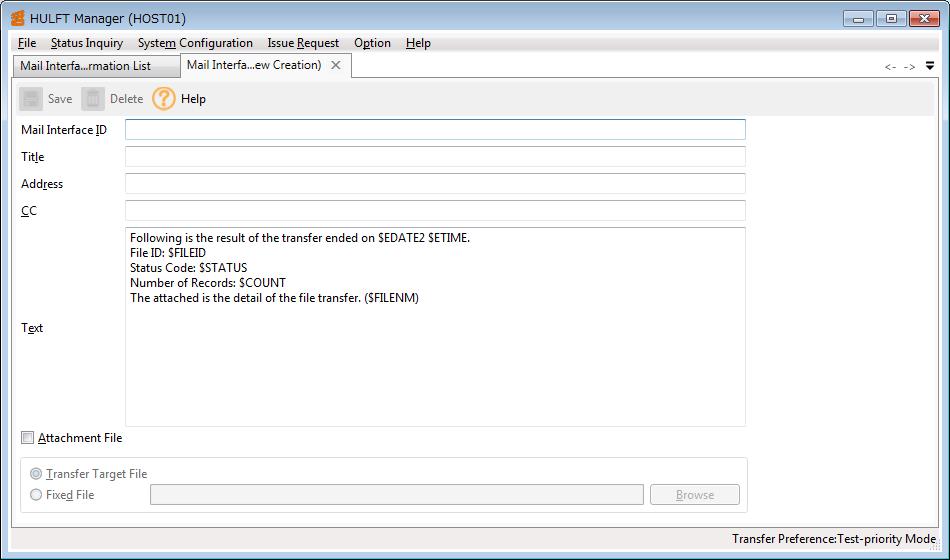Minimize the HULFT Manager window
The height and width of the screenshot is (560, 950).
[859, 19]
